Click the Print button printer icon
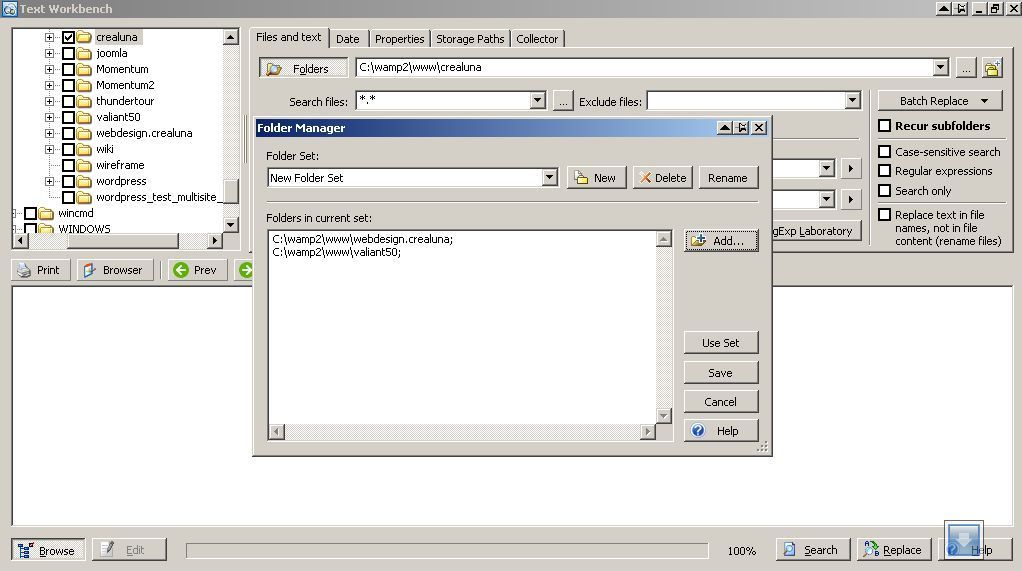Viewport: 1022px width, 571px height. pos(24,270)
